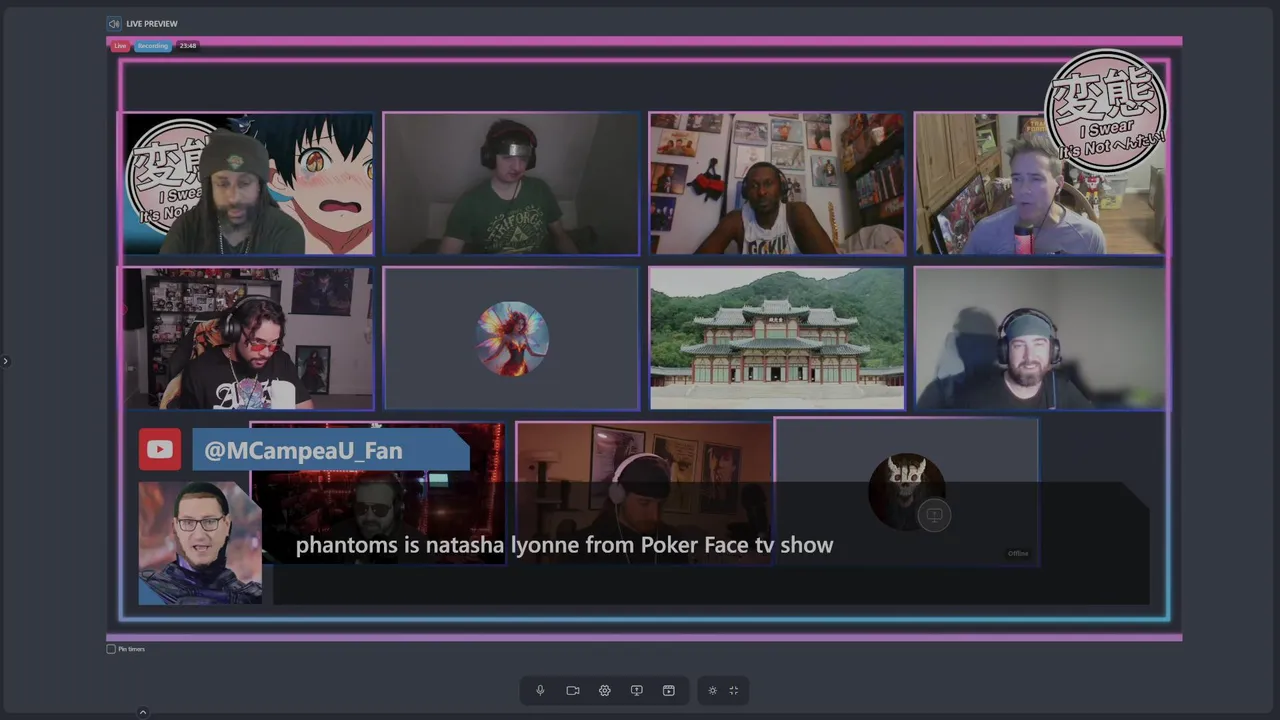Select the temple image participant tile
The image size is (1280, 720).
[x=777, y=338]
